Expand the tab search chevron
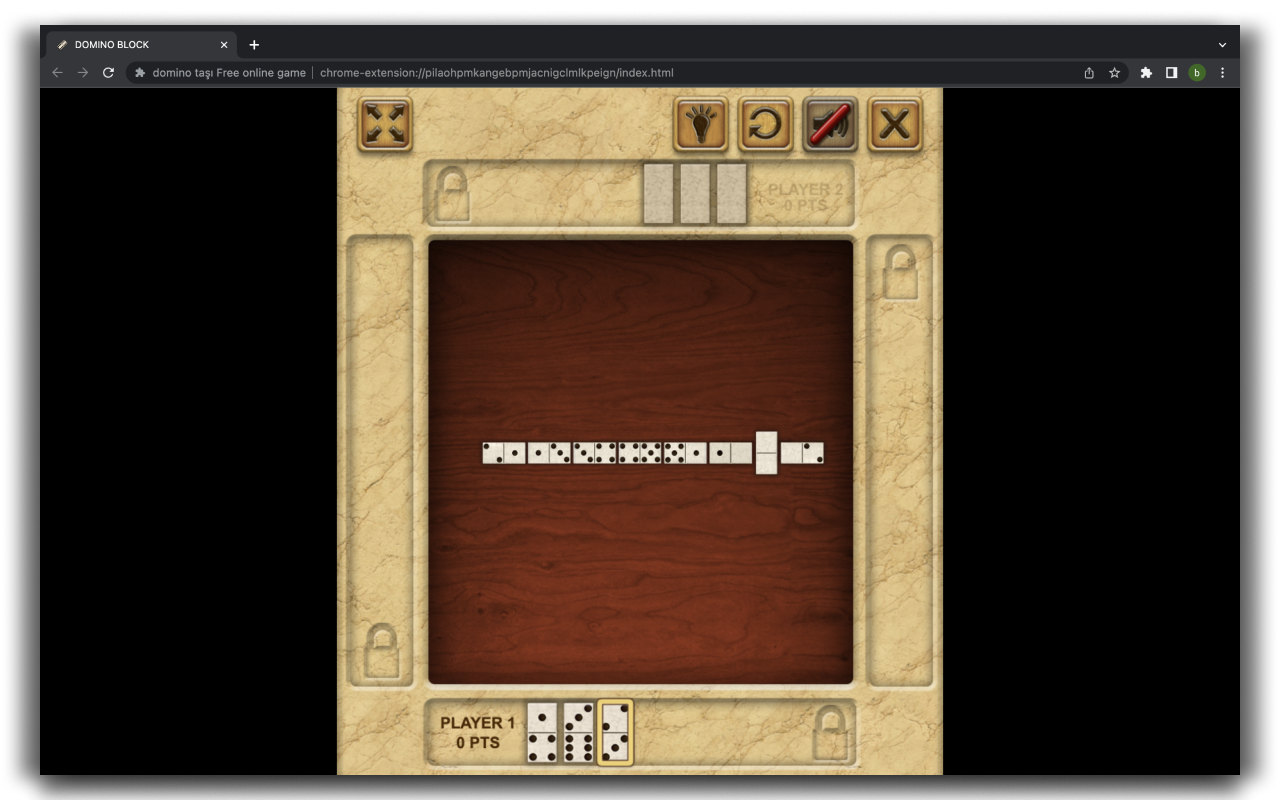Viewport: 1280px width, 800px height. tap(1222, 45)
